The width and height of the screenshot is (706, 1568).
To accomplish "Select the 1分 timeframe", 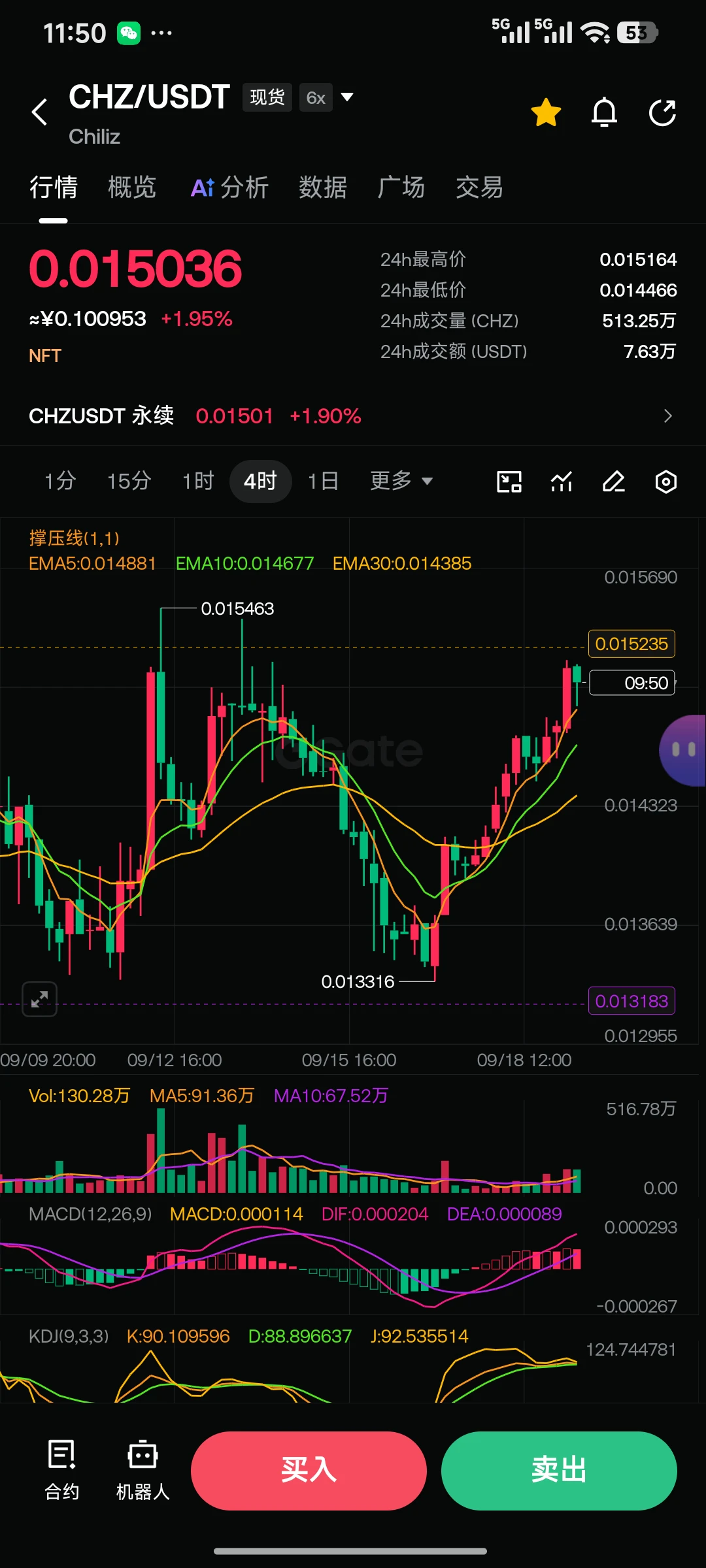I will tap(60, 481).
